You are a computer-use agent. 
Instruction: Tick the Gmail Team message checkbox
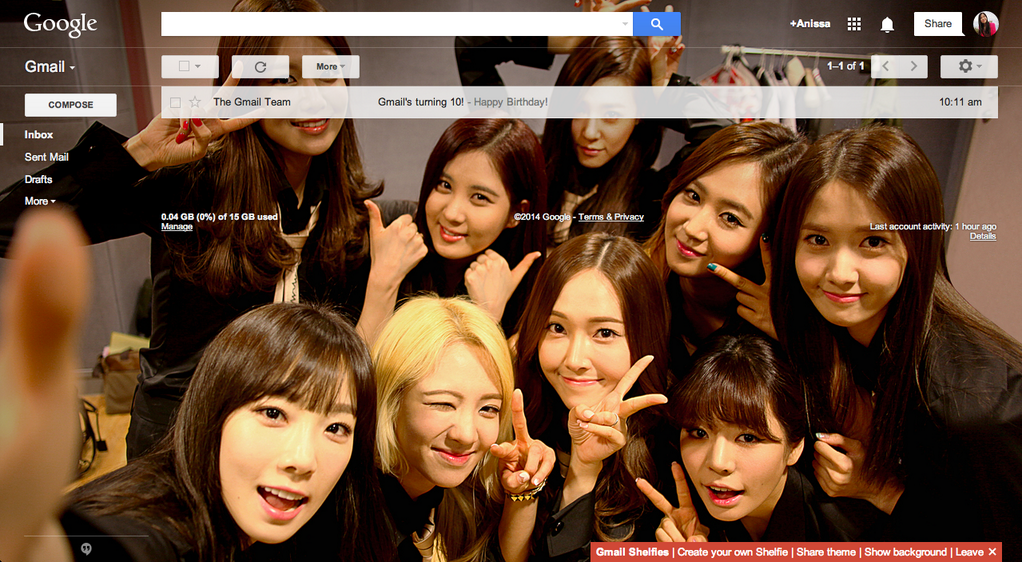[x=175, y=102]
